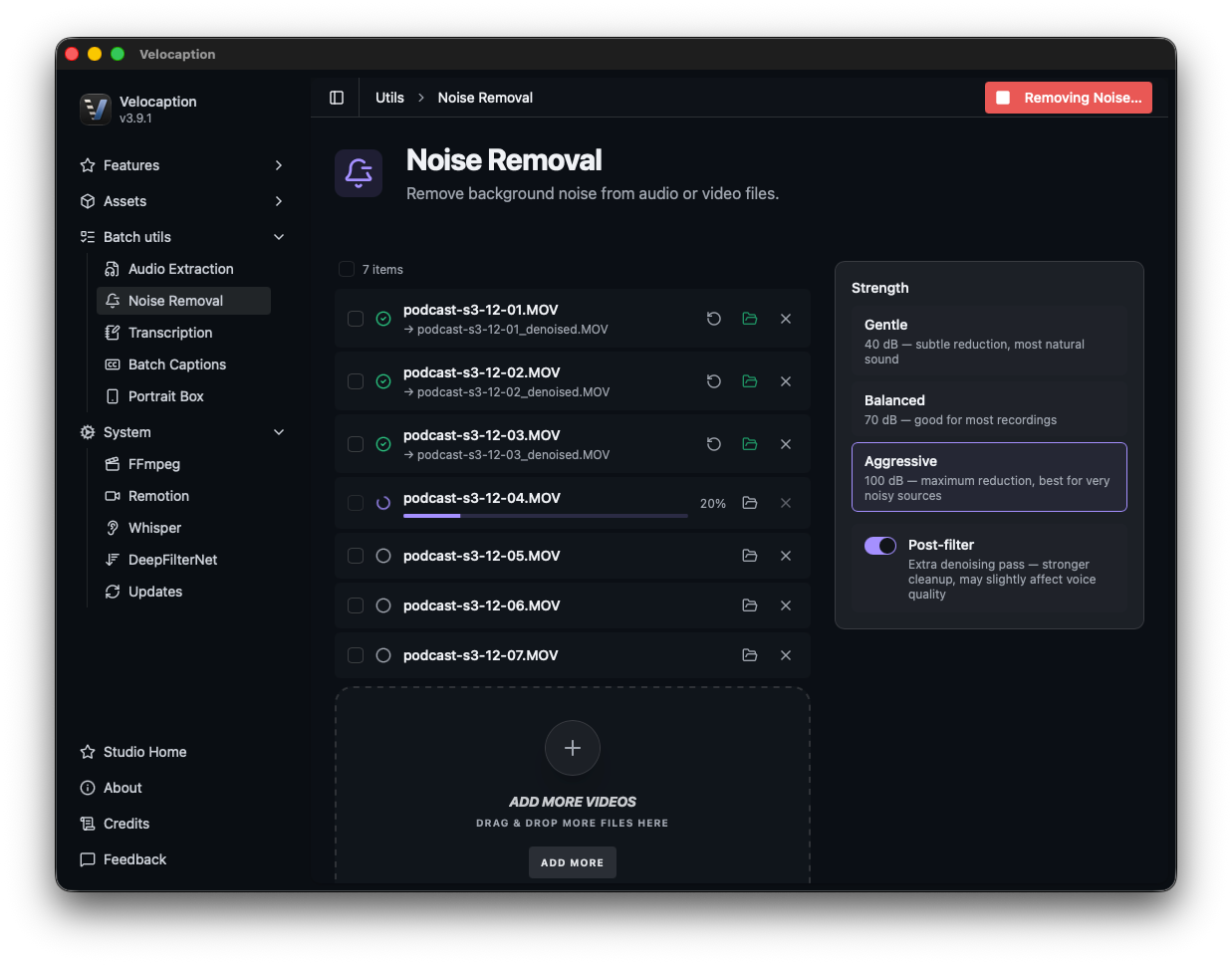The width and height of the screenshot is (1232, 965).
Task: Open folder icon for podcast-s3-12-07.MOV
Action: [750, 655]
